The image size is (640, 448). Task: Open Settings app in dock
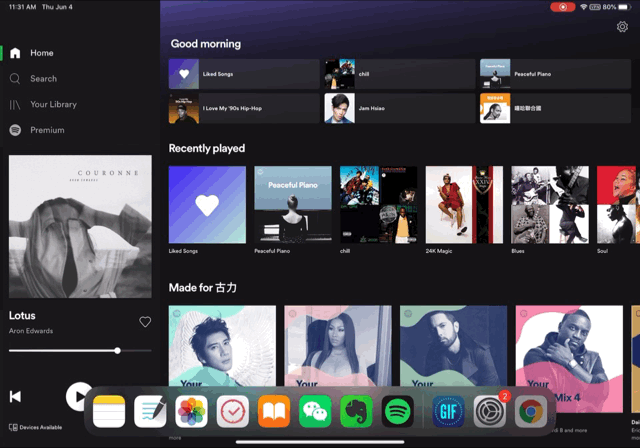(490, 412)
